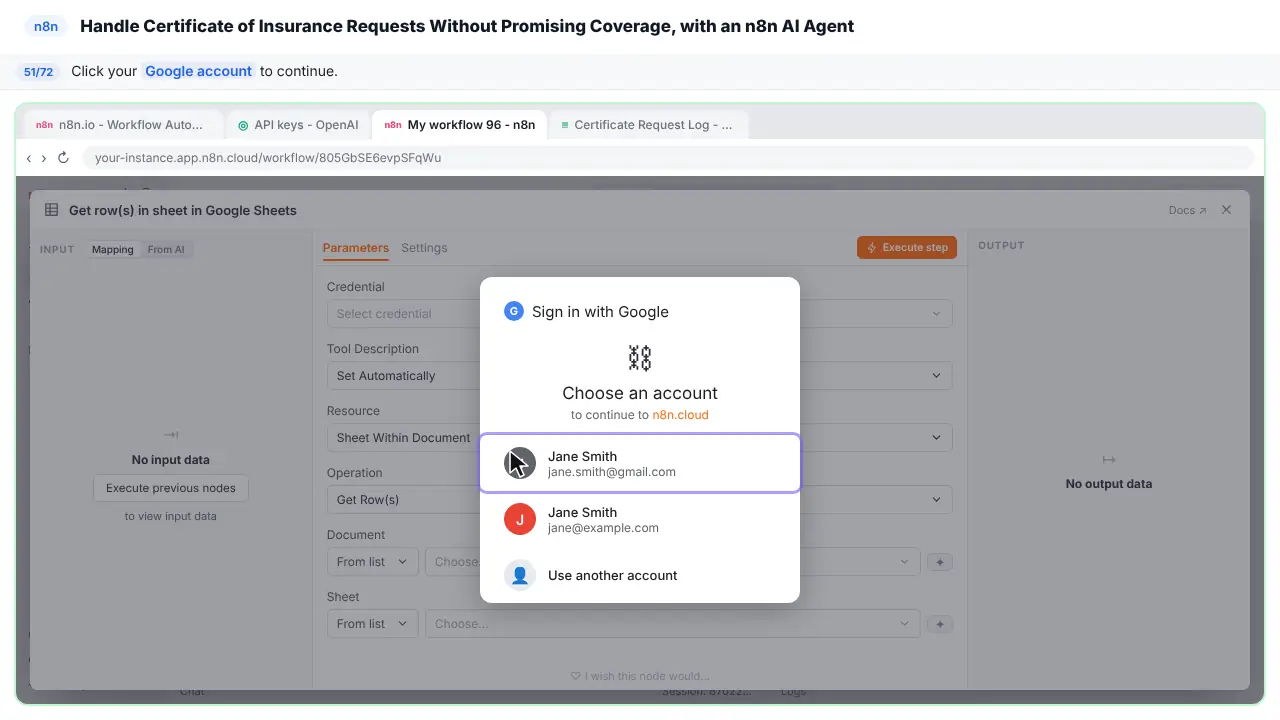Click the plus icon beside the Sheet field
The width and height of the screenshot is (1280, 720).
click(939, 624)
